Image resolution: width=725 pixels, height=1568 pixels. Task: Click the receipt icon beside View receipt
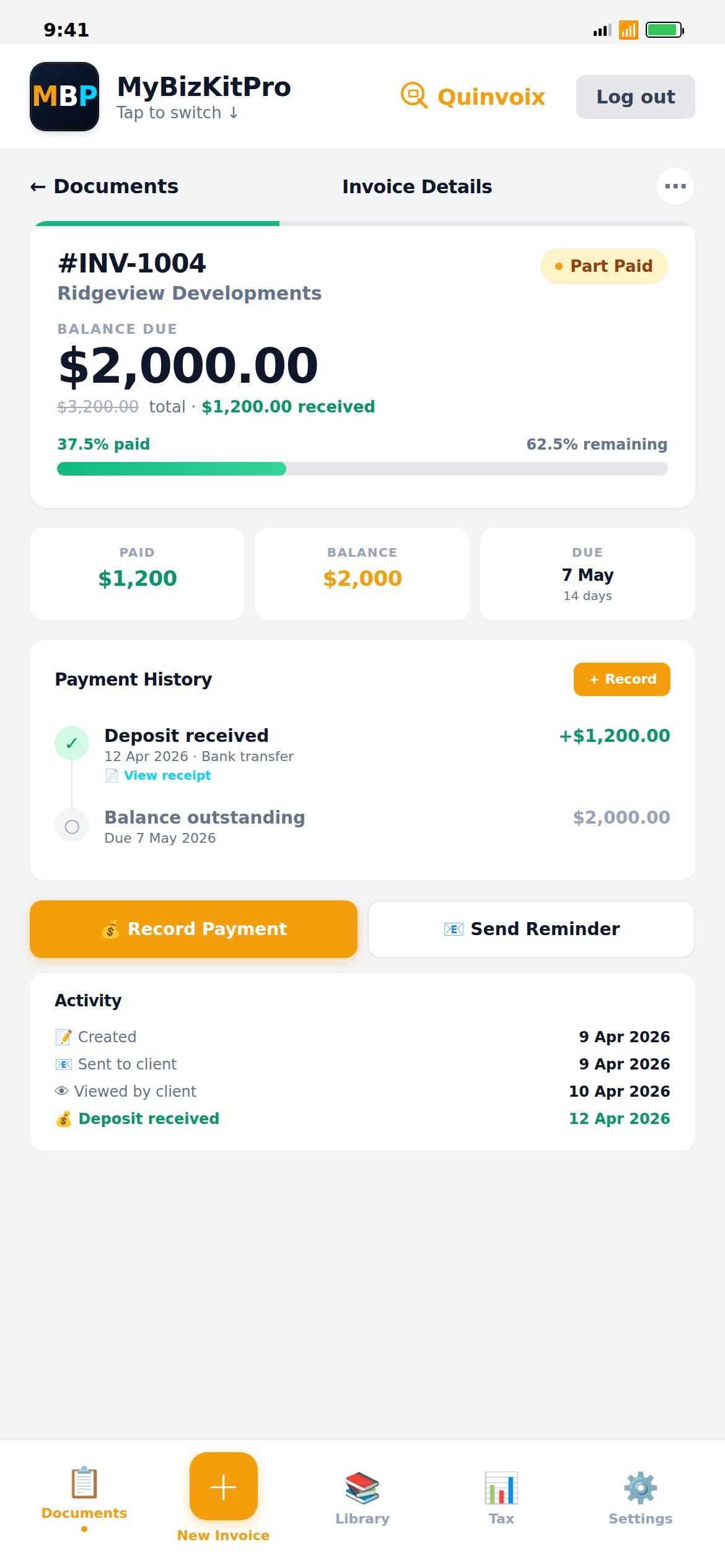[111, 775]
